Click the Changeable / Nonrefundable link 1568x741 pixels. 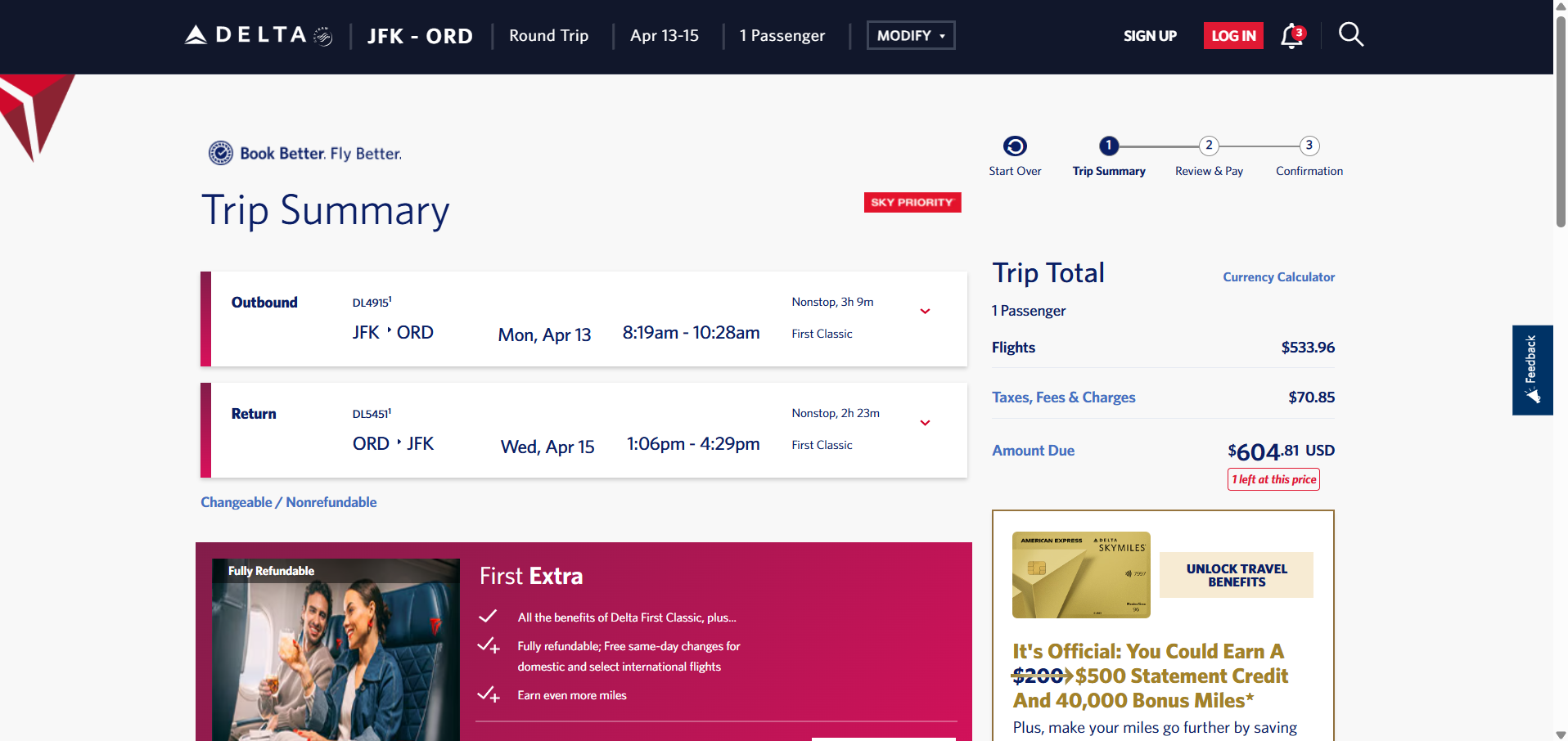coord(289,502)
